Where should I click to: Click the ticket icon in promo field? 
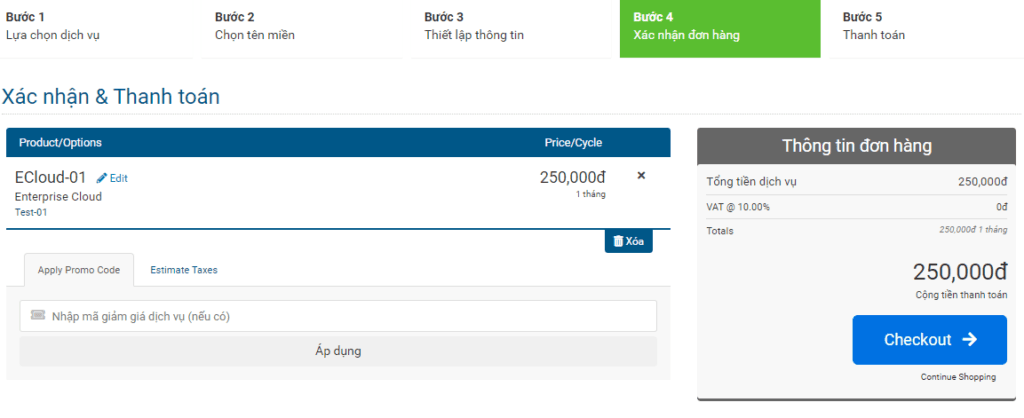click(38, 315)
